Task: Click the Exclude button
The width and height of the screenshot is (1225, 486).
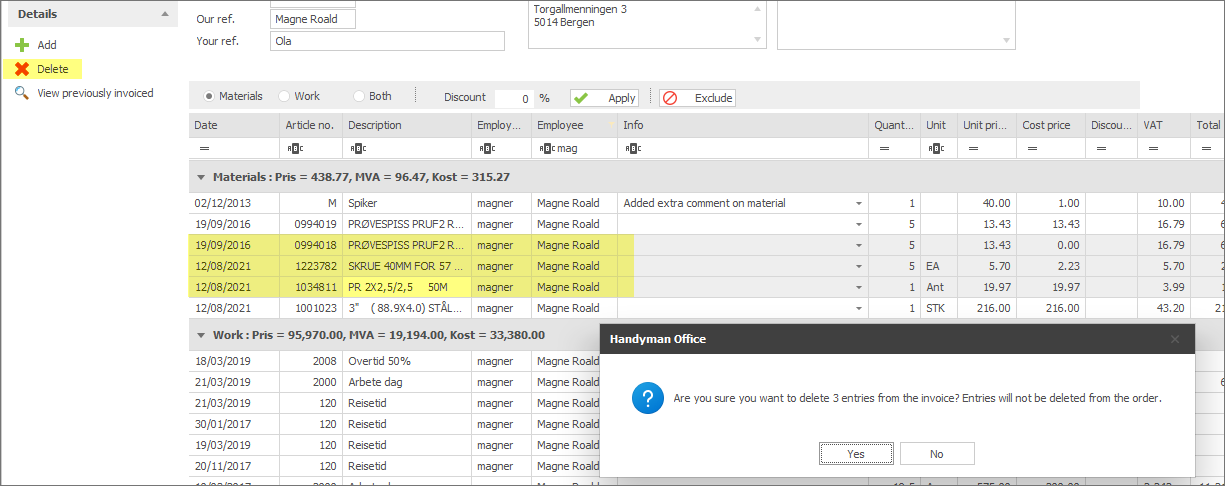Action: click(698, 98)
